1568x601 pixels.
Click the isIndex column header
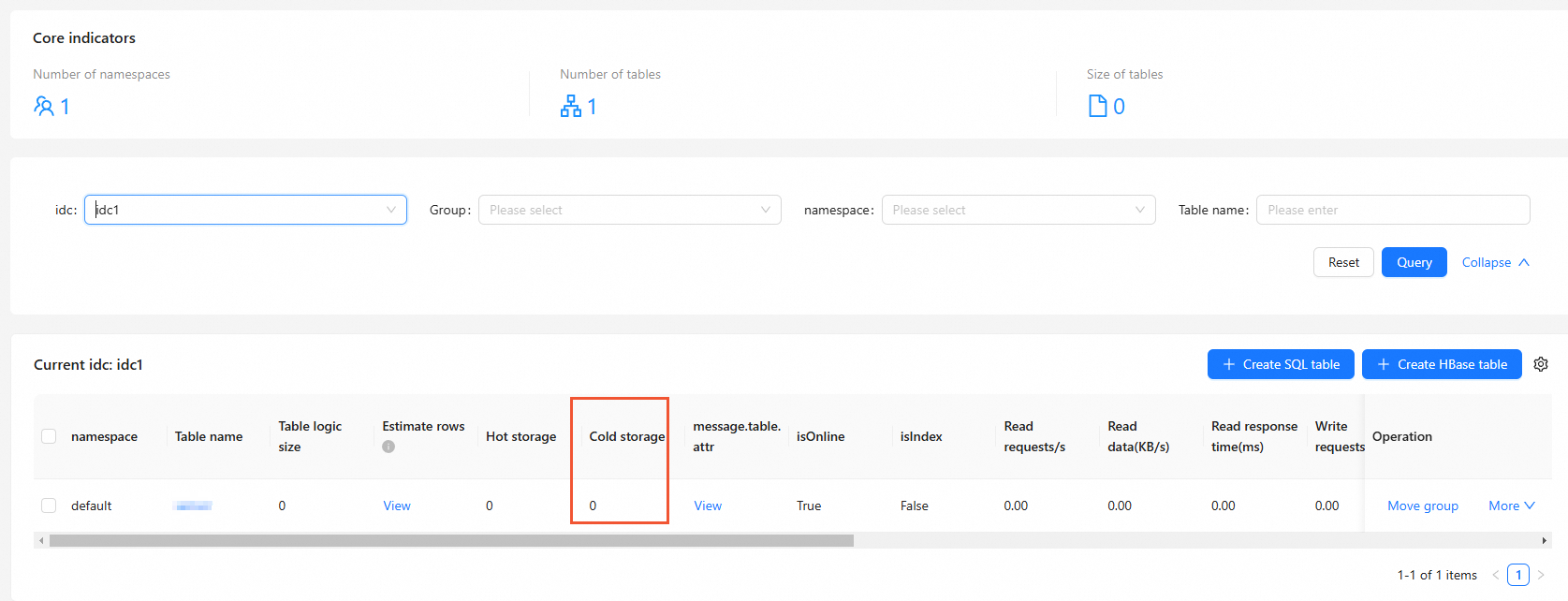921,436
